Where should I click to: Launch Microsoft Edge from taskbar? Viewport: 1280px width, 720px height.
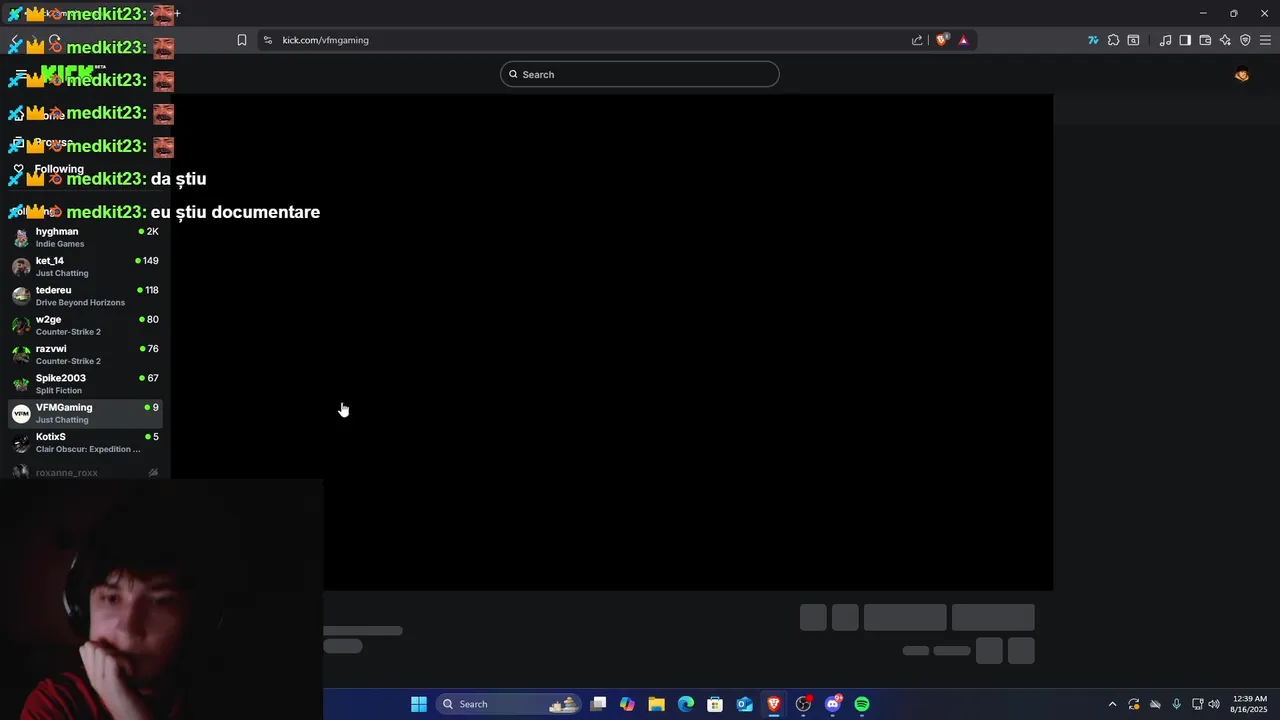(x=686, y=704)
